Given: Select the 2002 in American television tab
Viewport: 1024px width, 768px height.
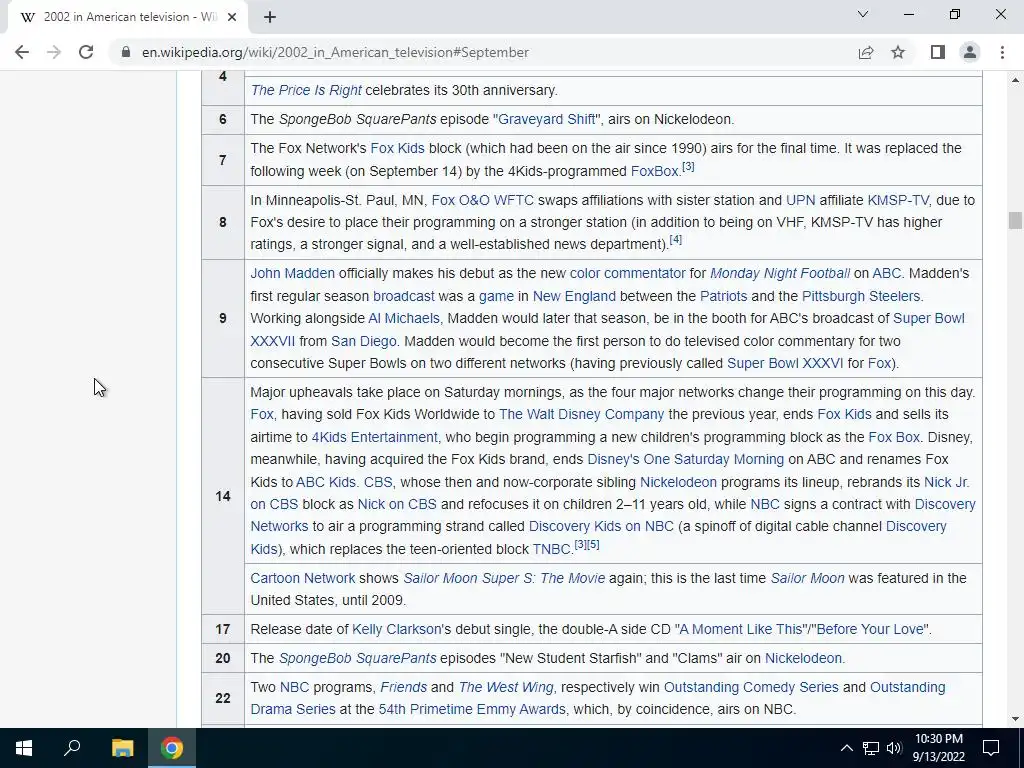Looking at the screenshot, I should pos(128,17).
